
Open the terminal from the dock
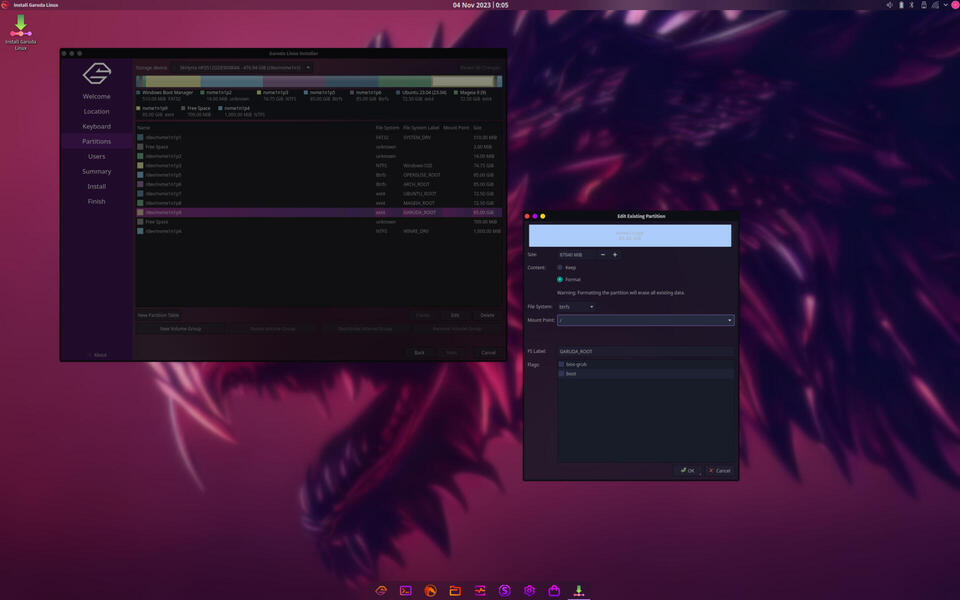point(405,590)
